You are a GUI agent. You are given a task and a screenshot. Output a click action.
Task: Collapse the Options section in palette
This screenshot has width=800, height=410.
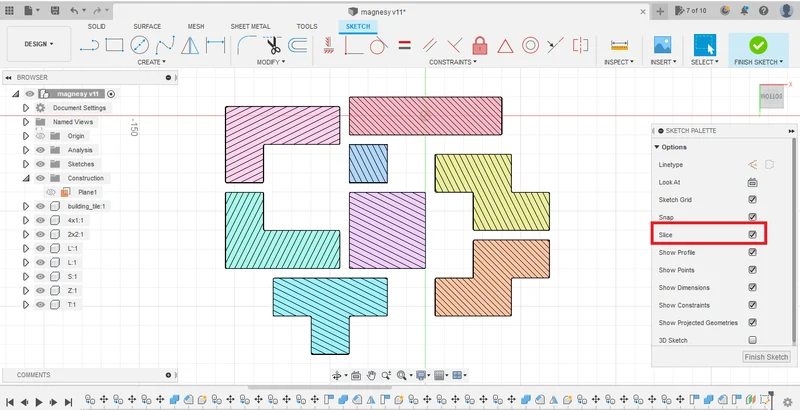pos(657,147)
